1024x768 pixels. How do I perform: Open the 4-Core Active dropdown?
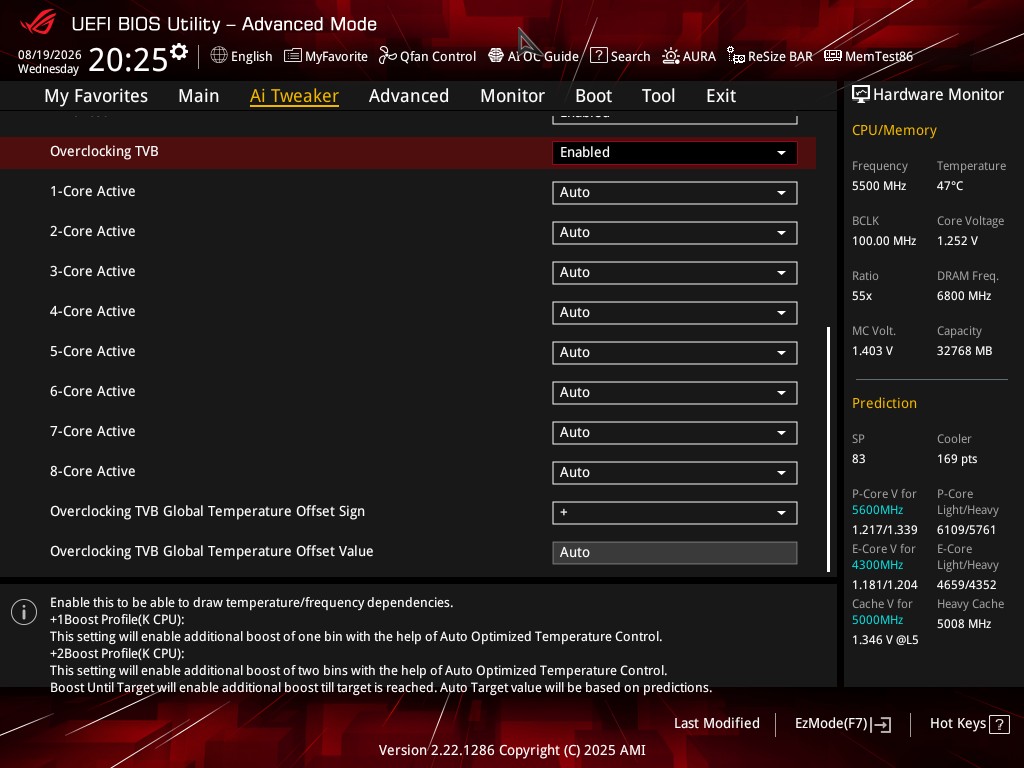click(675, 313)
